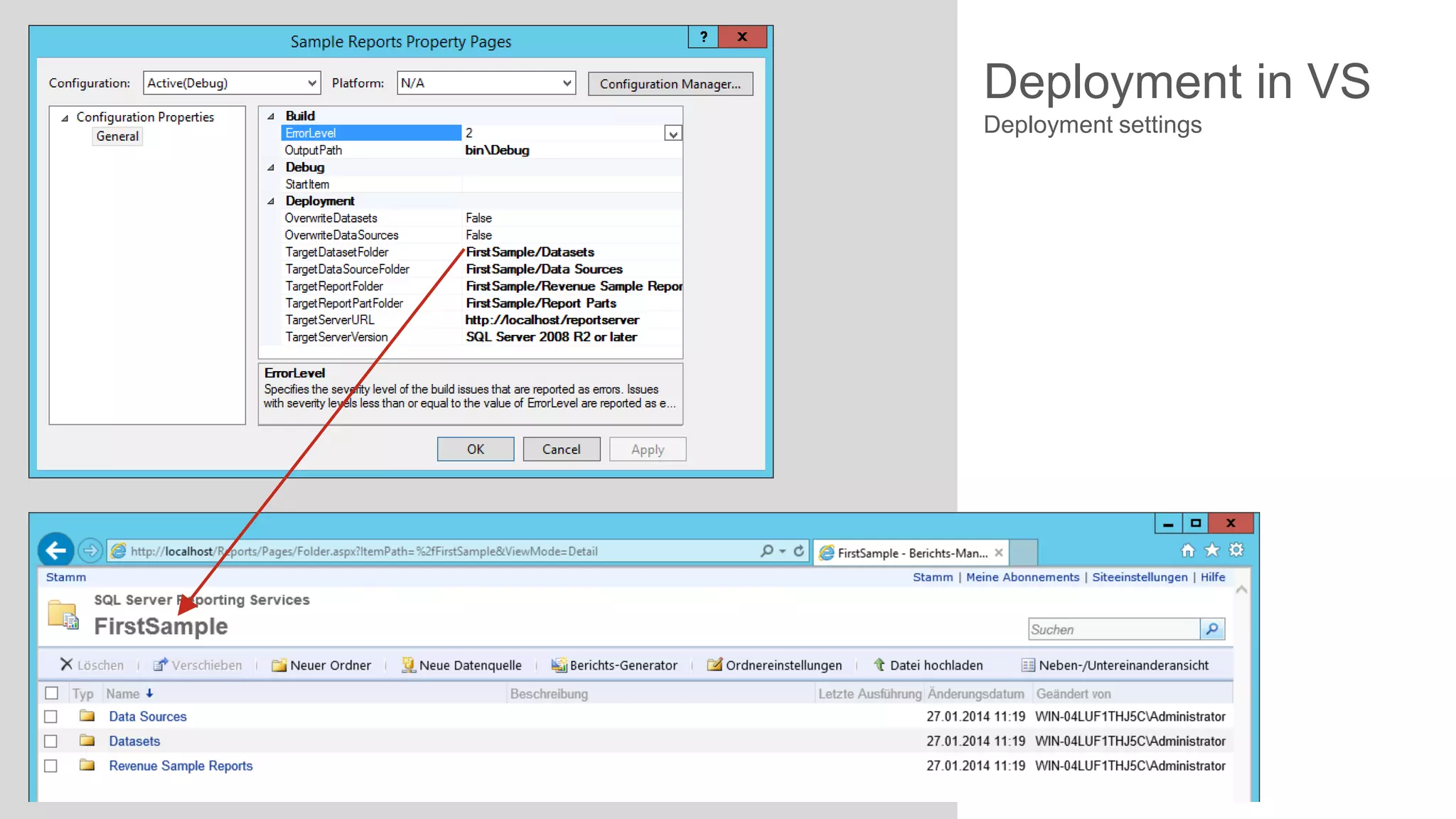Click the Datasets folder icon

click(87, 740)
